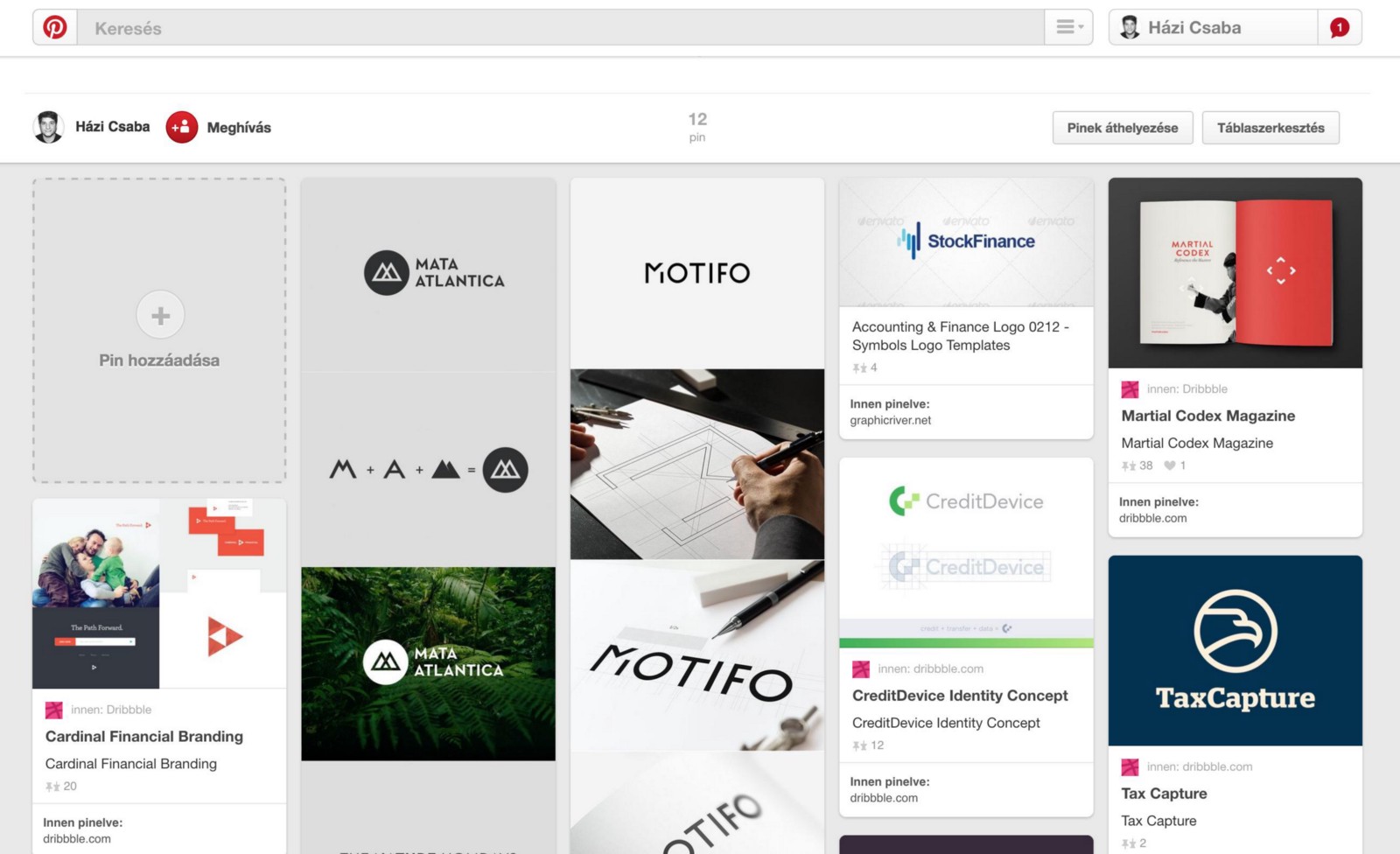
Task: Focus the Keresés search field
Action: click(561, 28)
